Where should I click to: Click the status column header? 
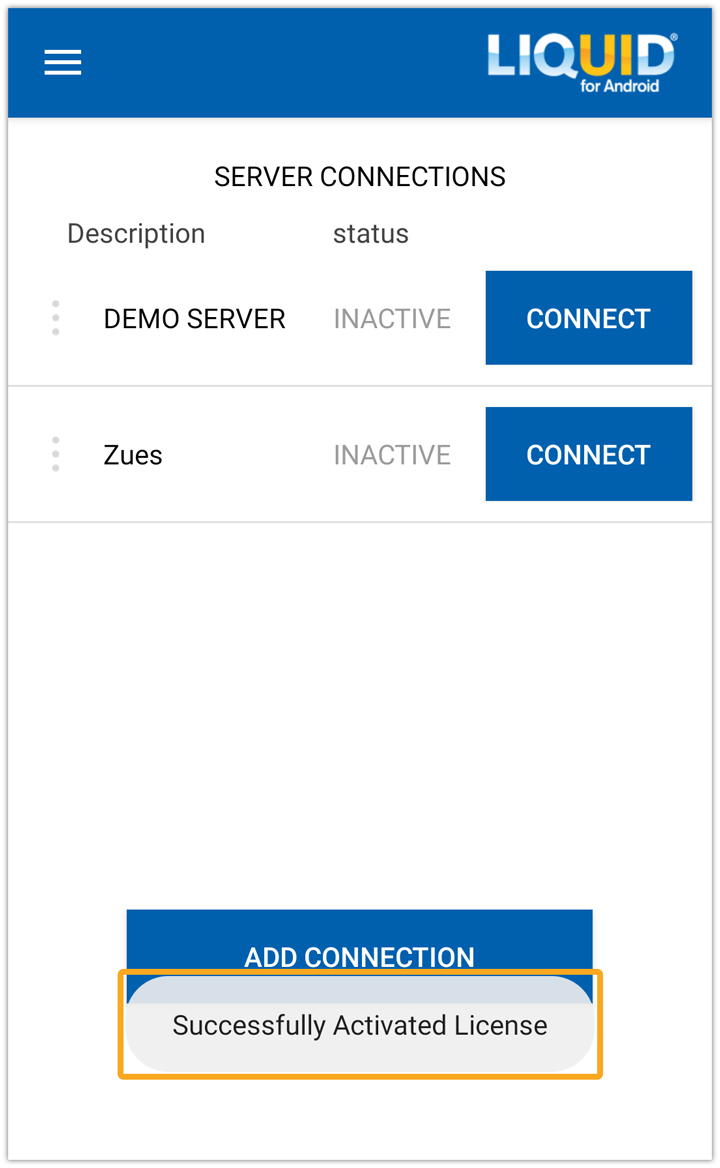[371, 234]
